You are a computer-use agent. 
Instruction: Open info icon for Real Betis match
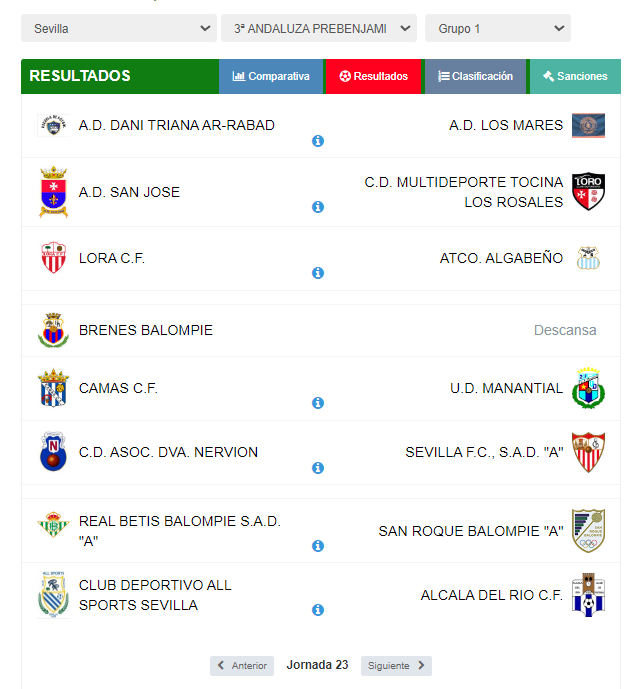[x=318, y=546]
